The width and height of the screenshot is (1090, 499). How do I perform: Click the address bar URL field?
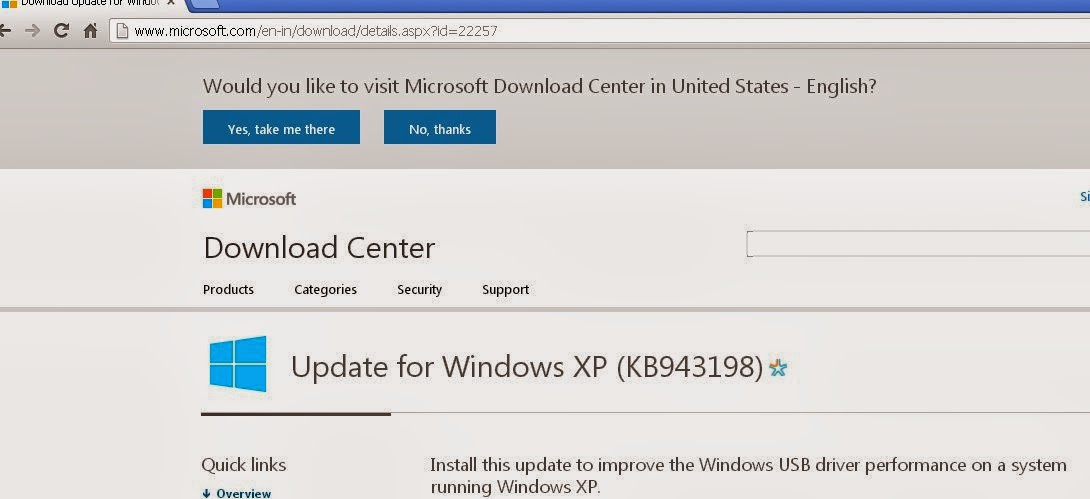coord(599,31)
